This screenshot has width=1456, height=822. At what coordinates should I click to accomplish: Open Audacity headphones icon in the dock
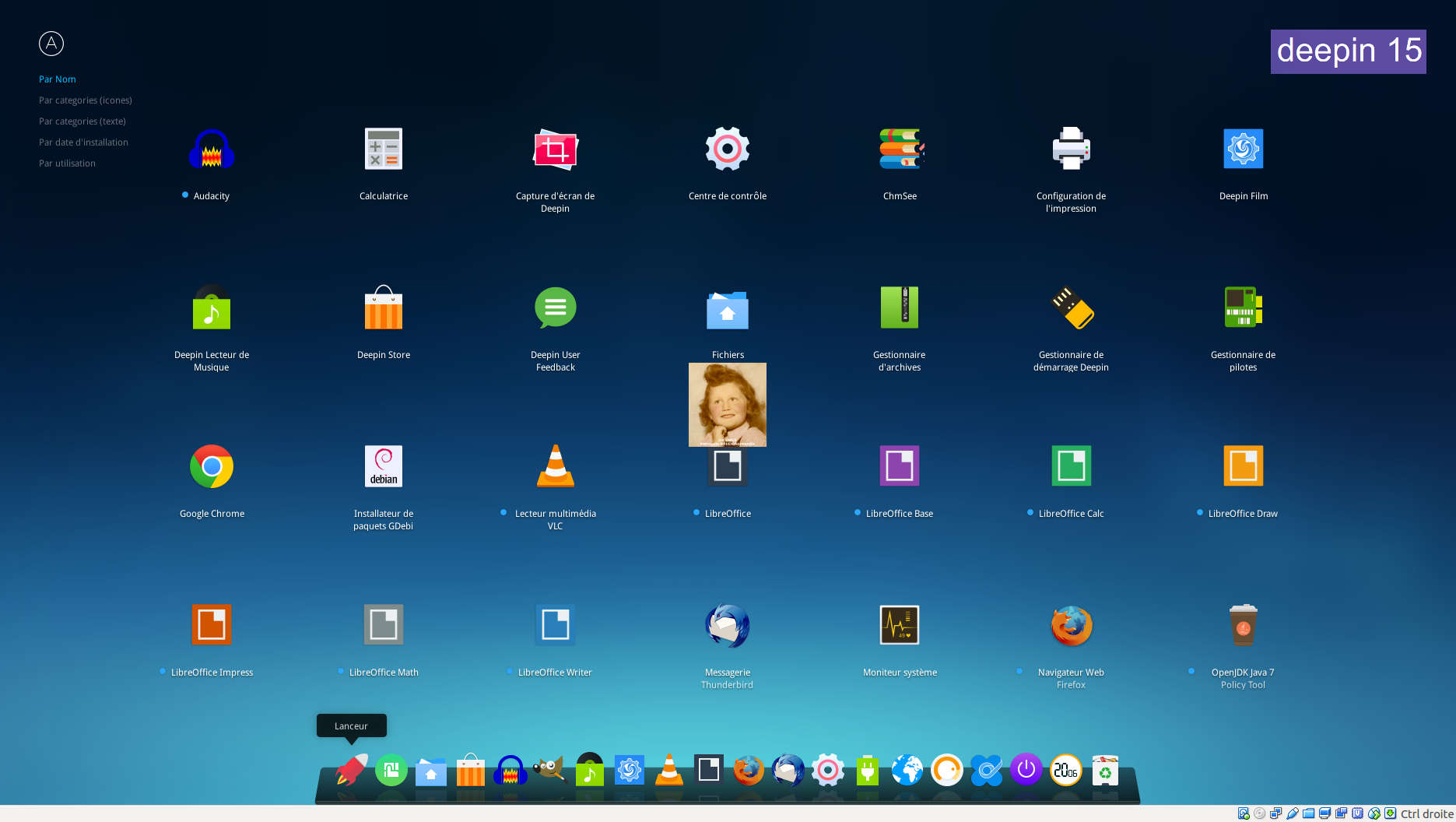coord(510,771)
